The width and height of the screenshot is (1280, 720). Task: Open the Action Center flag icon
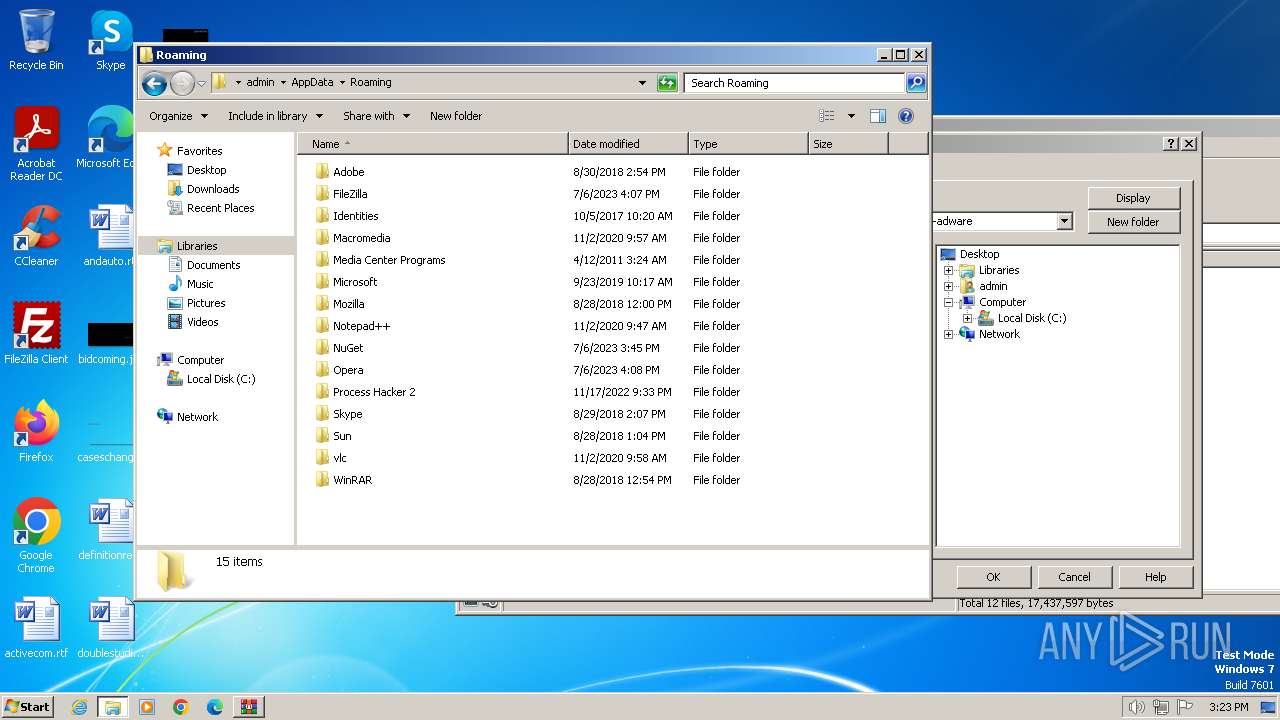[x=1185, y=707]
